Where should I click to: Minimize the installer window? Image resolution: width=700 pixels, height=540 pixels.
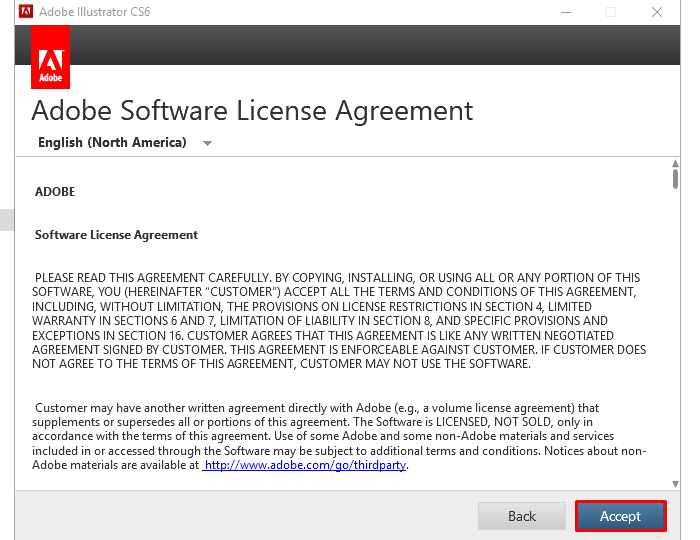(563, 12)
